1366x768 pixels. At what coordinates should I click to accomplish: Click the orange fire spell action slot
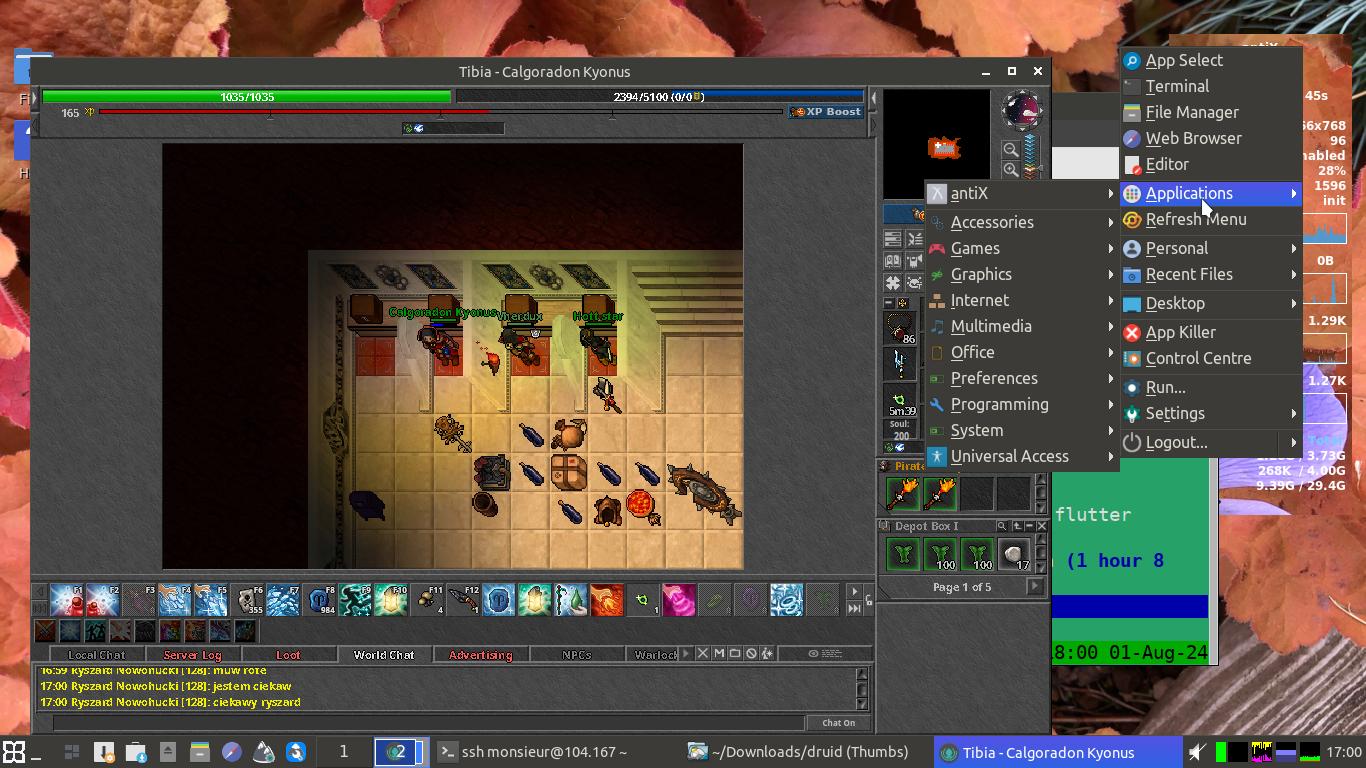607,599
